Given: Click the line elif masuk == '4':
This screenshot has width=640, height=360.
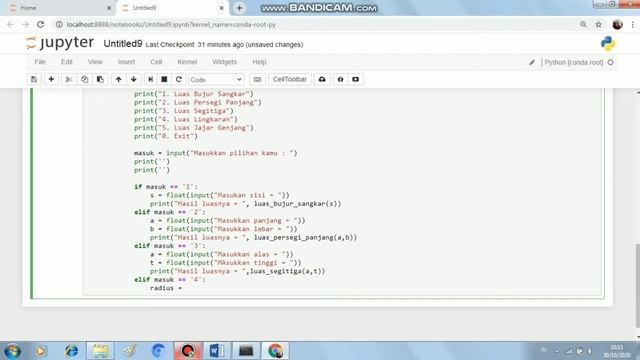Looking at the screenshot, I should [170, 280].
